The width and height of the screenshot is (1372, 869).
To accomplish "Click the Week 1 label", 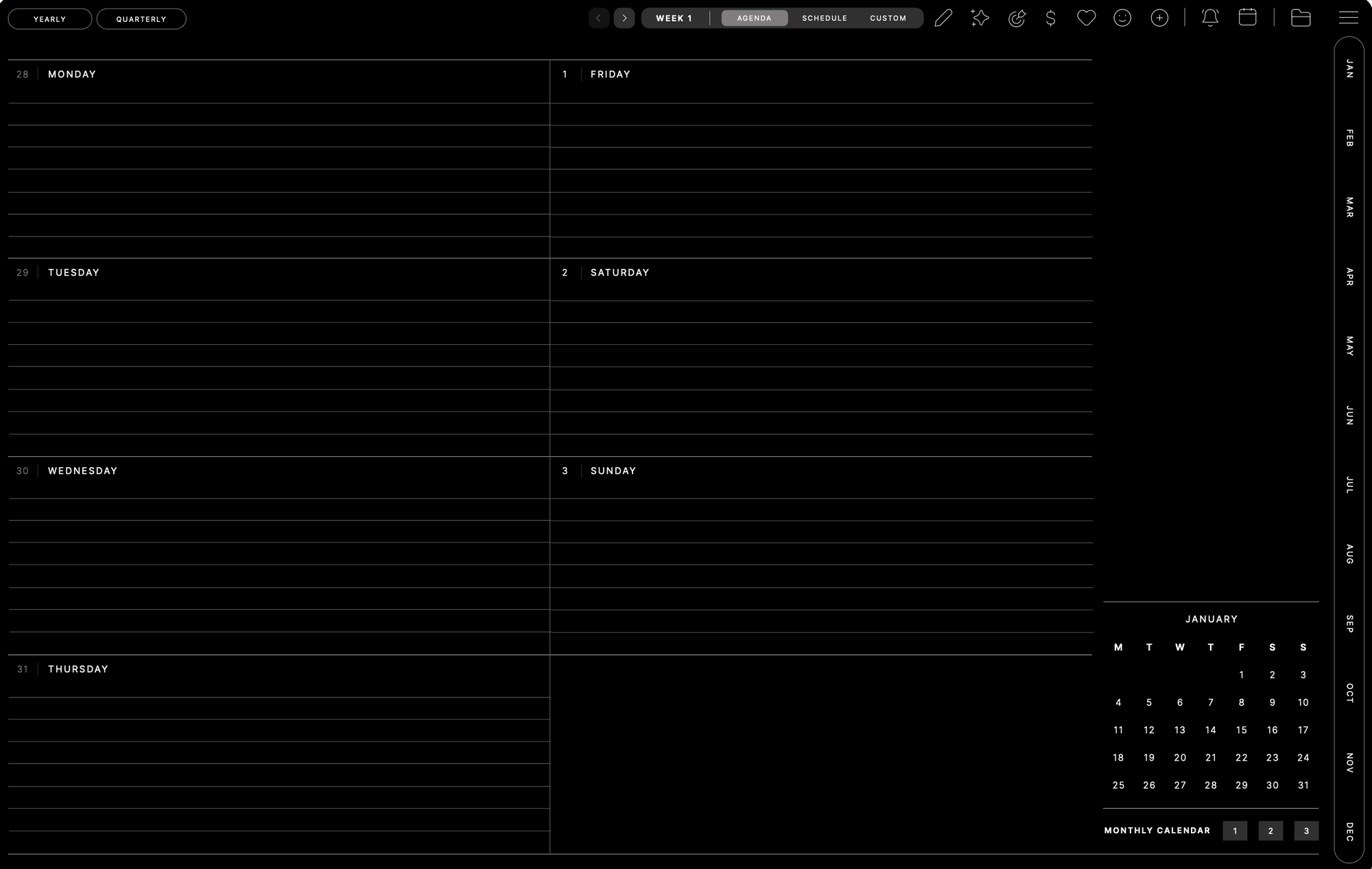I will pos(674,18).
